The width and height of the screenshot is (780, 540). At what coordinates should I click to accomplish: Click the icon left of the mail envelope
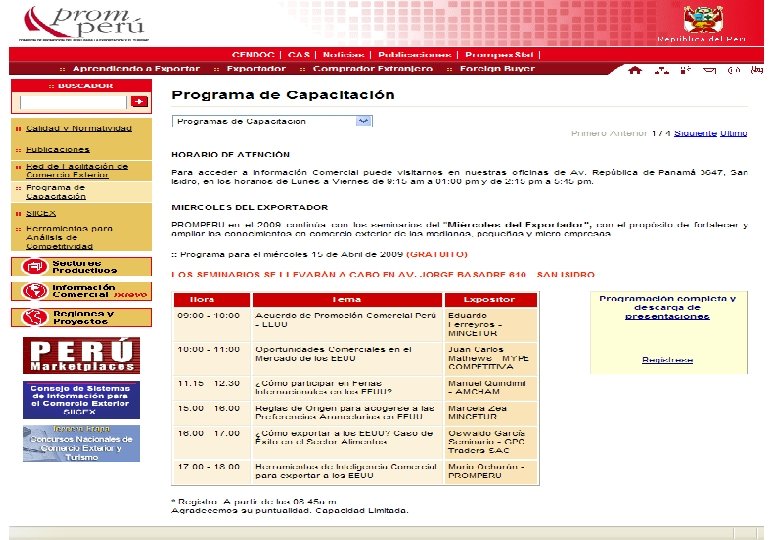click(685, 70)
